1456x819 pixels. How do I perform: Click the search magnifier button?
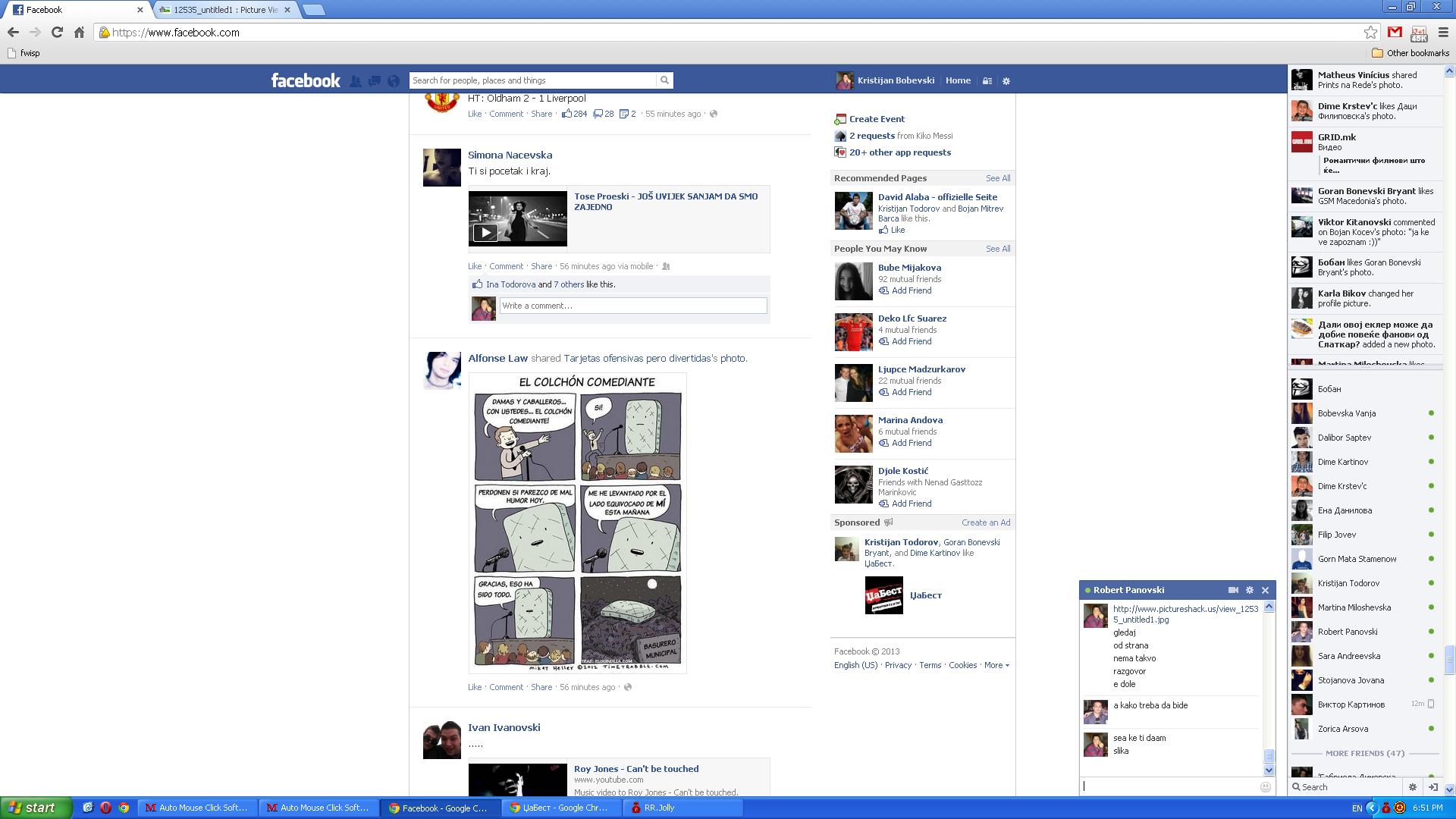[664, 80]
